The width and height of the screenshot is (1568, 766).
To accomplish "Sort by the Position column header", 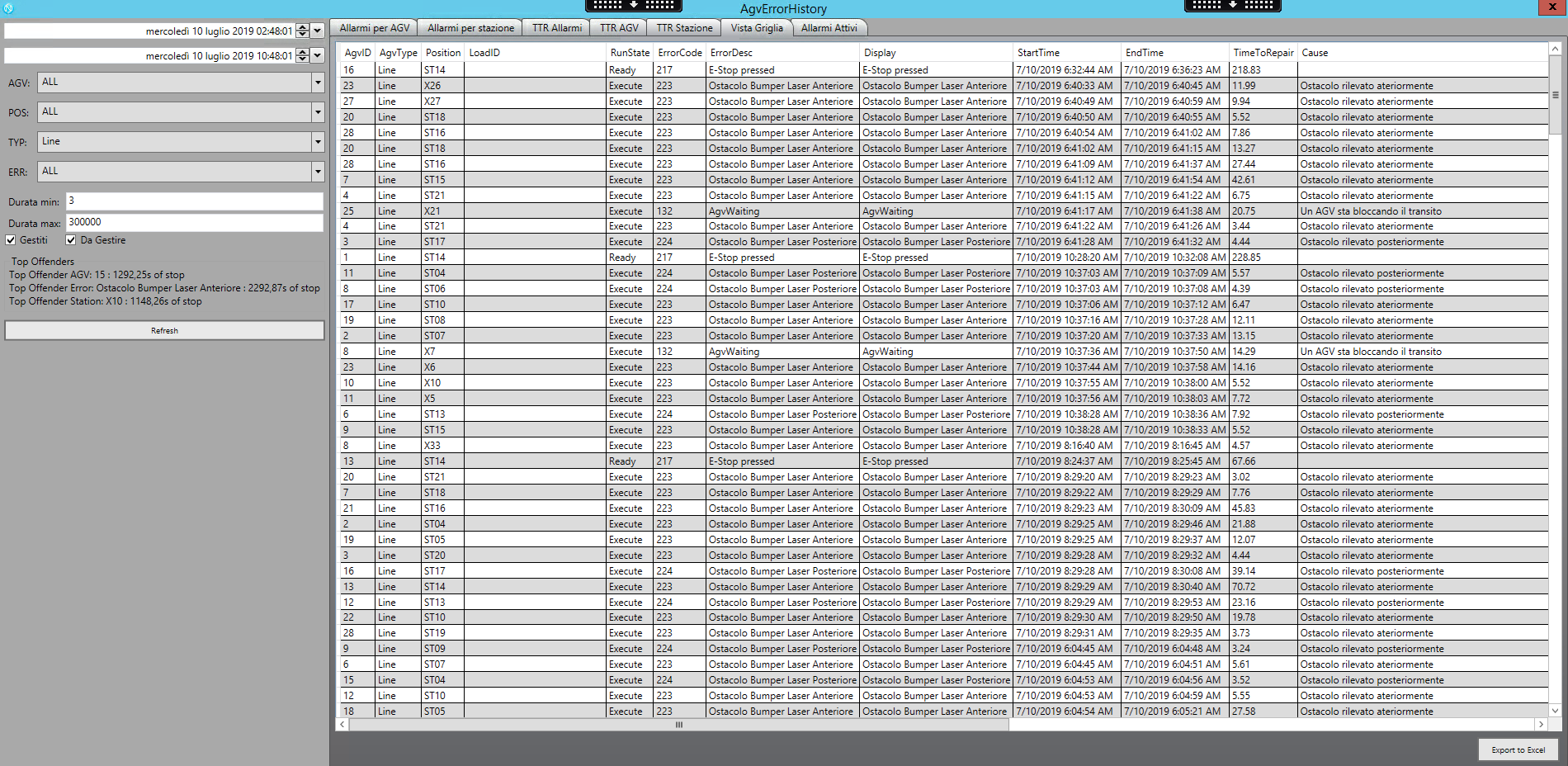I will (443, 53).
